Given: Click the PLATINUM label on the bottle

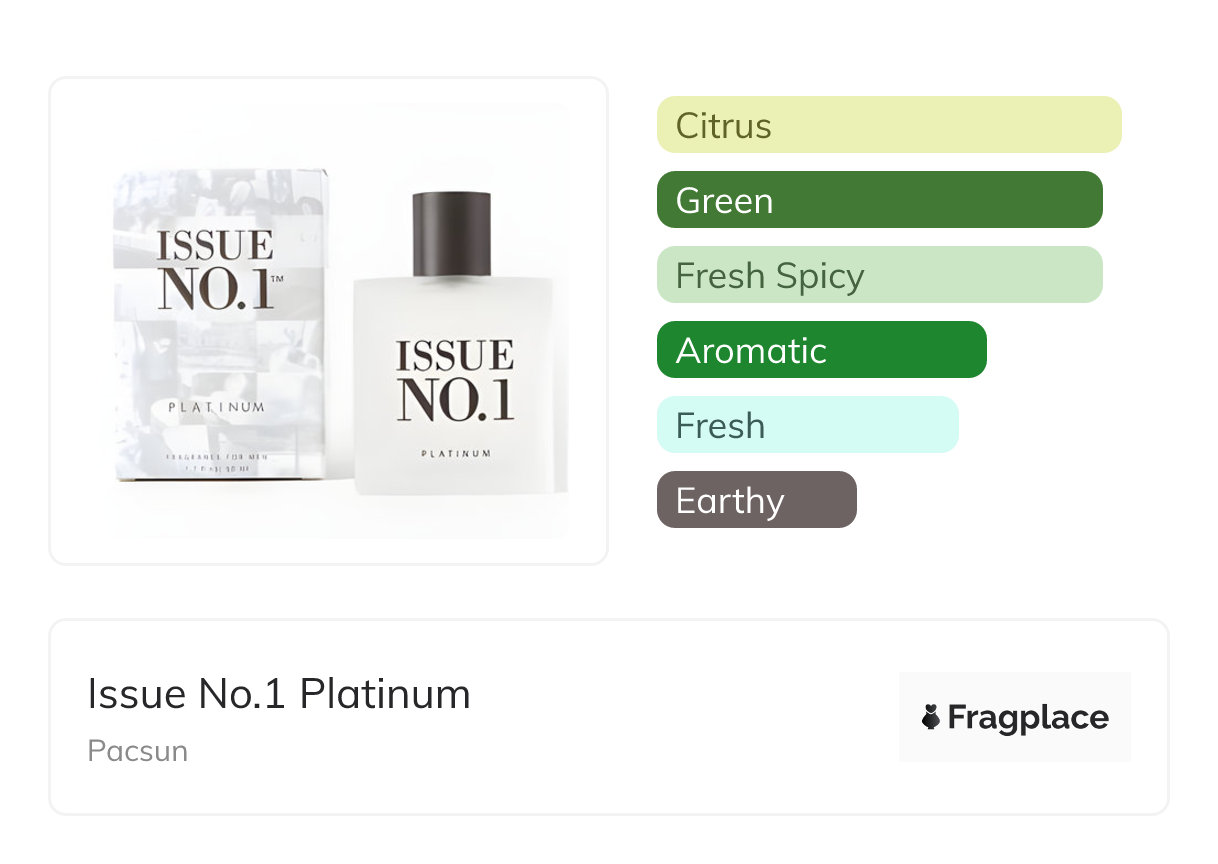Looking at the screenshot, I should click(455, 453).
